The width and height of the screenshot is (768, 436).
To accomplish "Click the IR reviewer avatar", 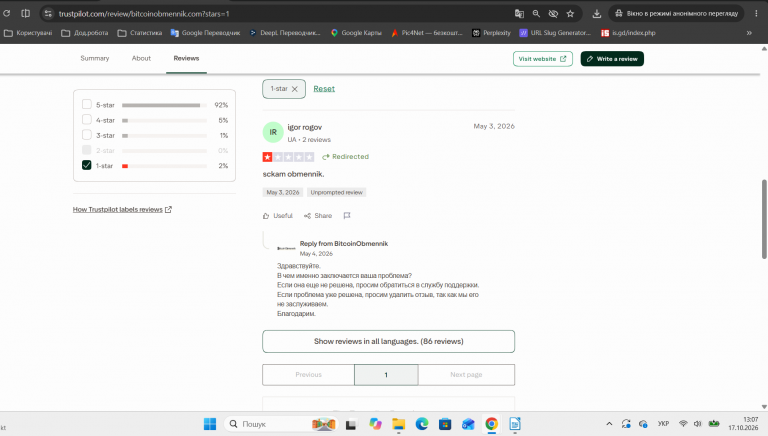I will [x=273, y=132].
